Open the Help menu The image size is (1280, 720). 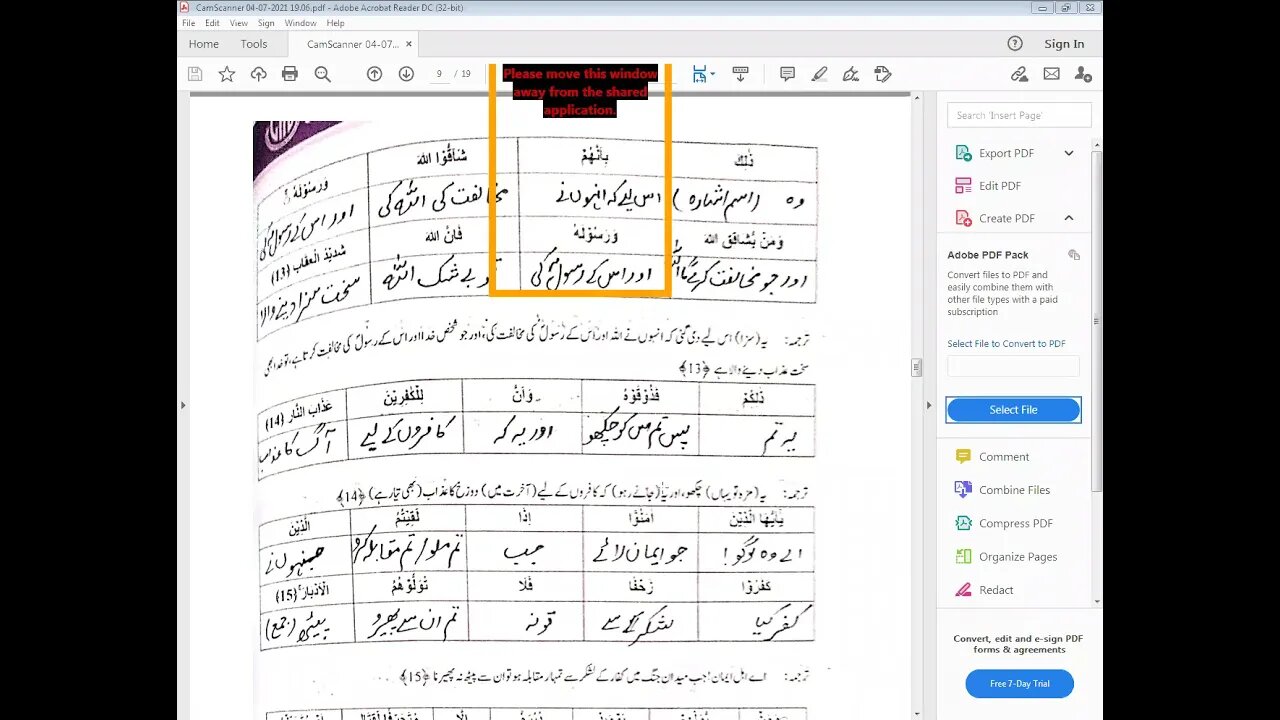[335, 23]
